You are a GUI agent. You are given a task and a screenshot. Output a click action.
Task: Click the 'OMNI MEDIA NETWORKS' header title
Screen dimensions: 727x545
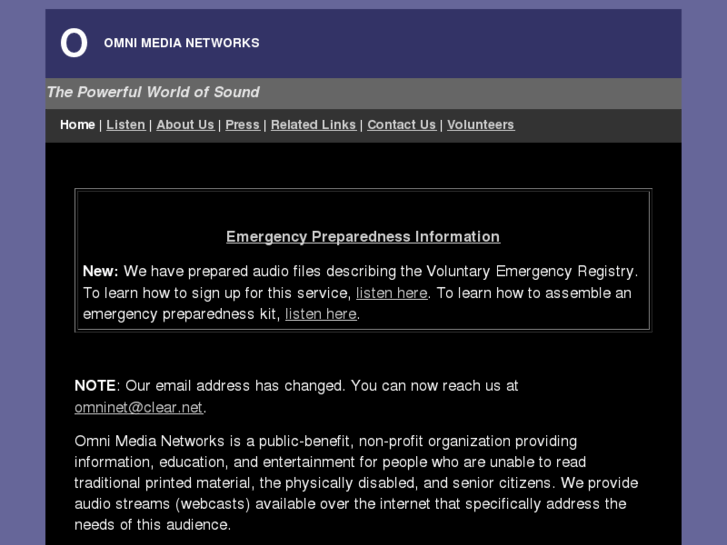pos(182,43)
